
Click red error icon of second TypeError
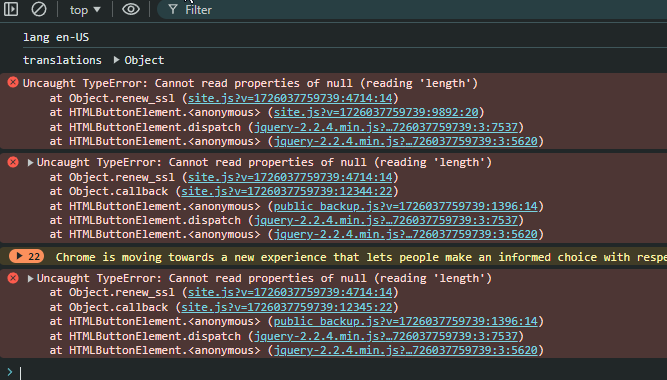(x=13, y=162)
